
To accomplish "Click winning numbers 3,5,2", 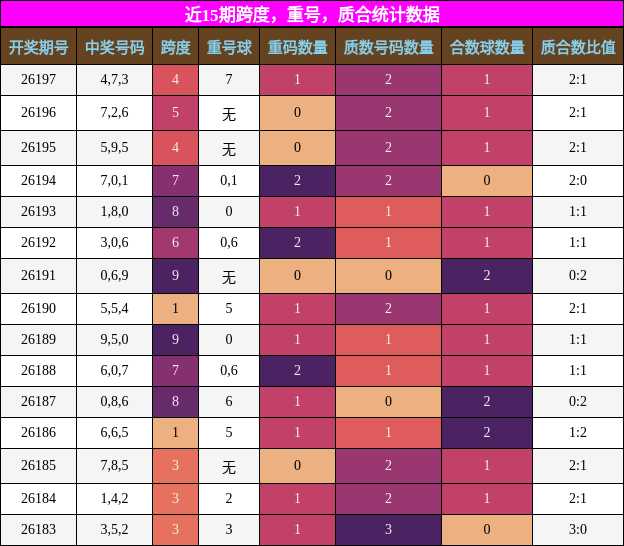I will coord(115,530).
